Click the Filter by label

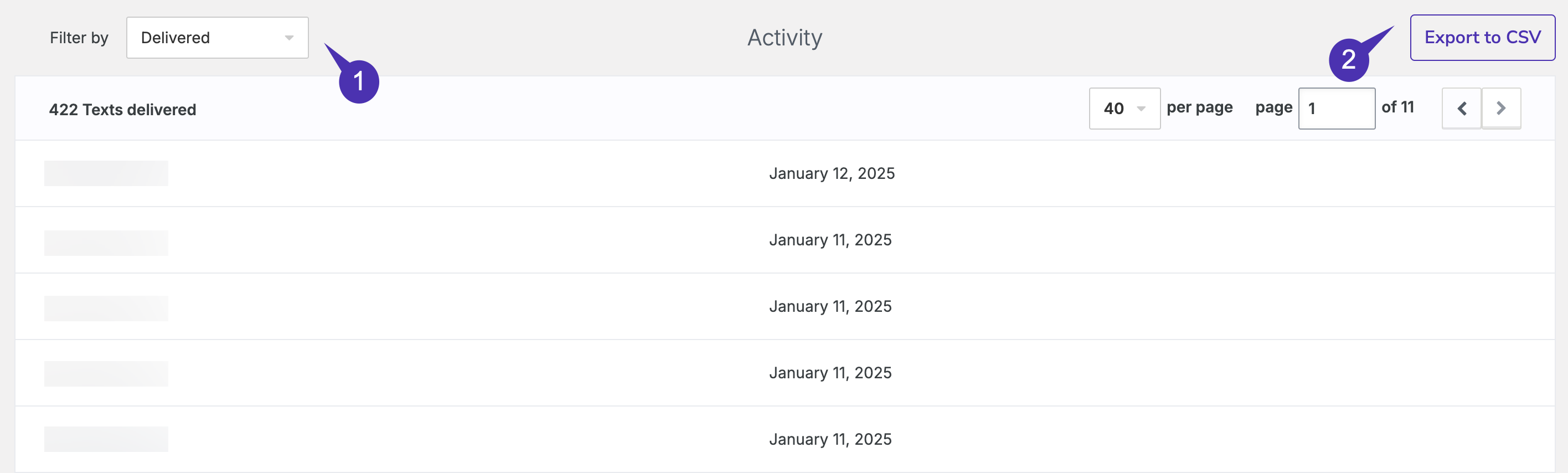pyautogui.click(x=79, y=38)
